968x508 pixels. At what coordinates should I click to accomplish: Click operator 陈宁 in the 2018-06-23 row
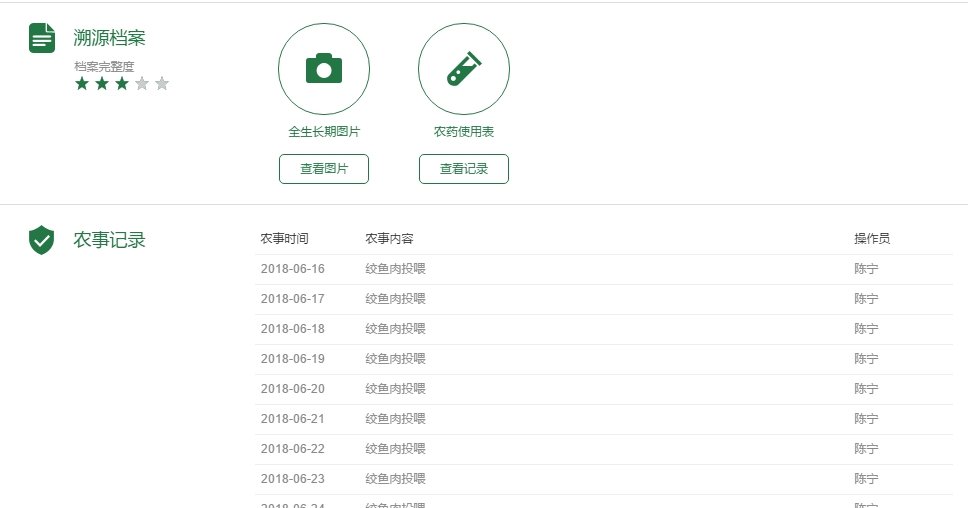[x=866, y=479]
